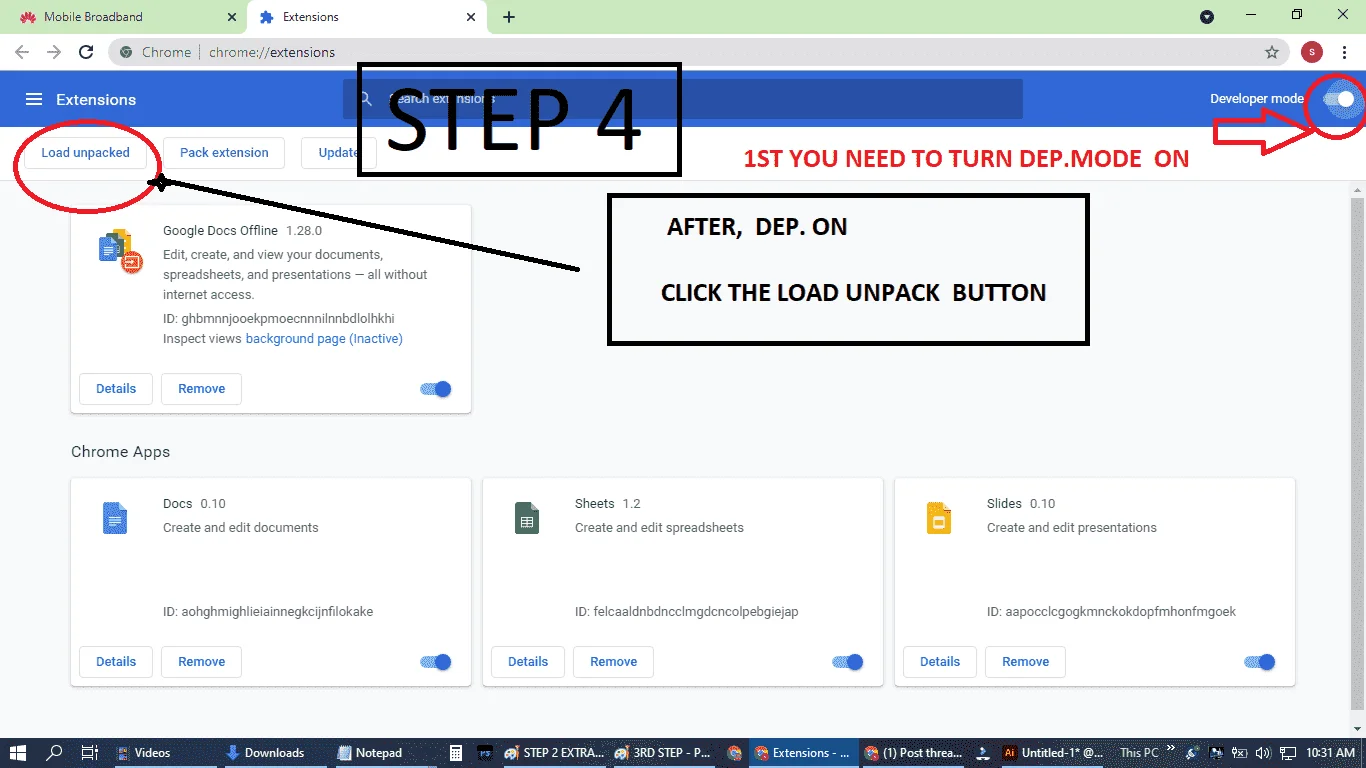Image resolution: width=1366 pixels, height=768 pixels.
Task: Close the Extensions browser tab
Action: [x=471, y=17]
